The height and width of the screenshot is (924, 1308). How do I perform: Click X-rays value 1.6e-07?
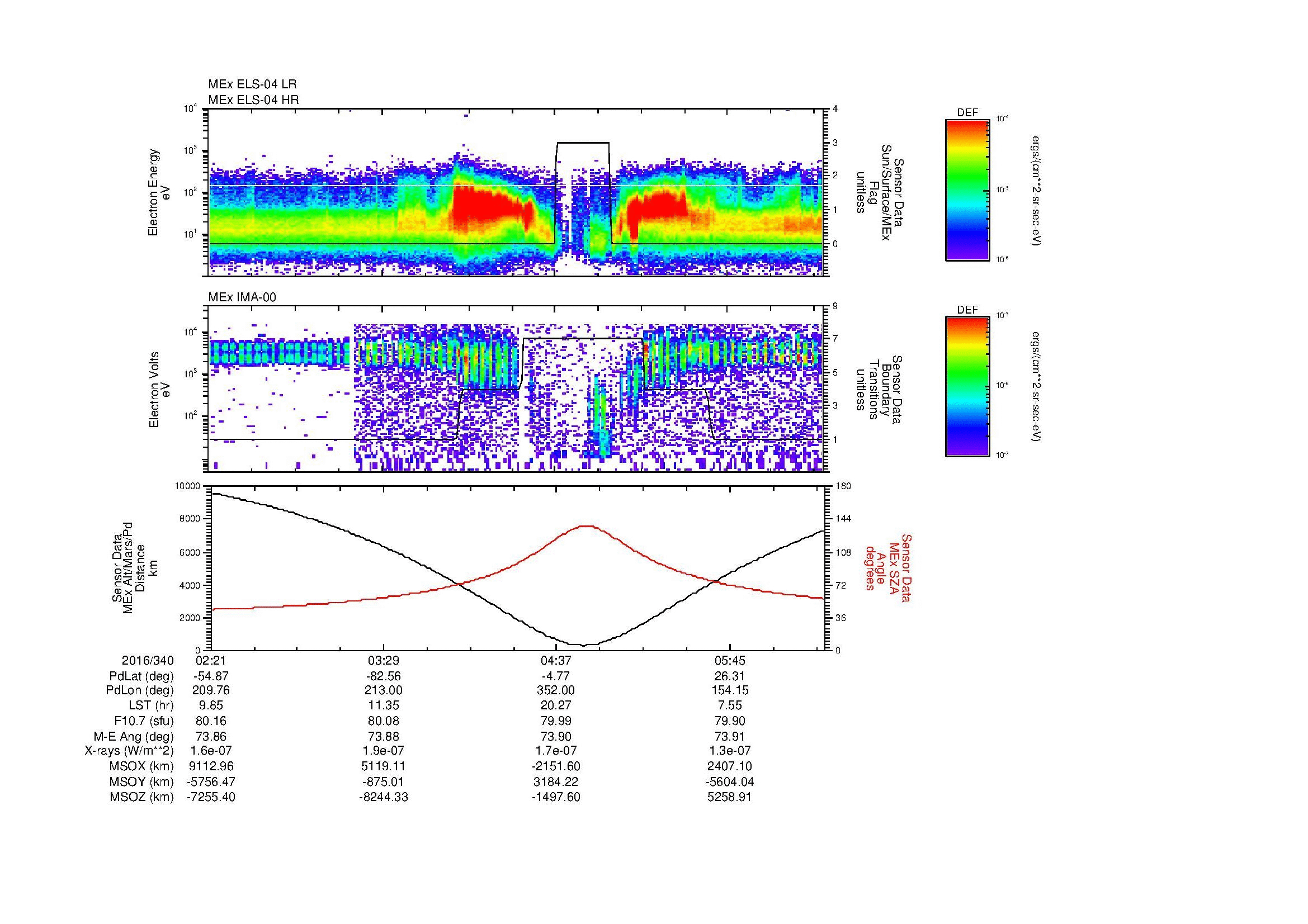pos(211,751)
